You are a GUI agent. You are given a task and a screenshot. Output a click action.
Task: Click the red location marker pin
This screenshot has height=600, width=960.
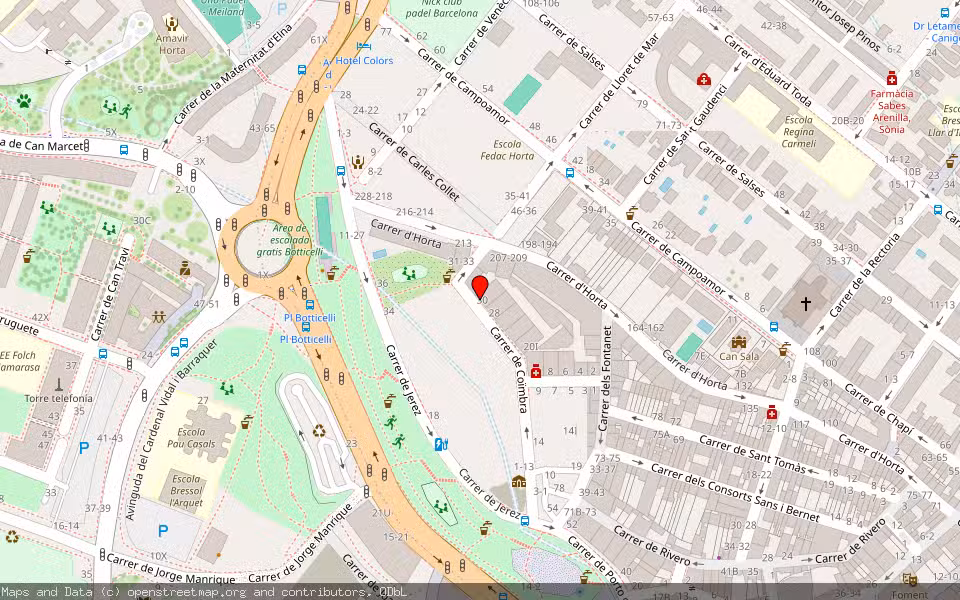(480, 287)
